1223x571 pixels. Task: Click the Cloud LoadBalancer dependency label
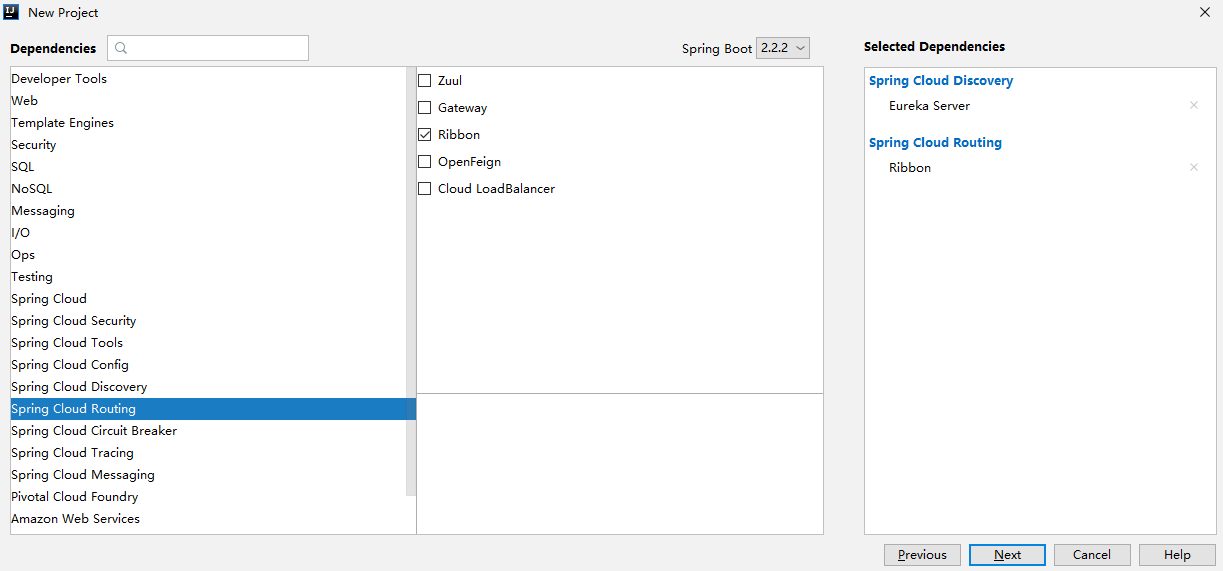(x=496, y=189)
